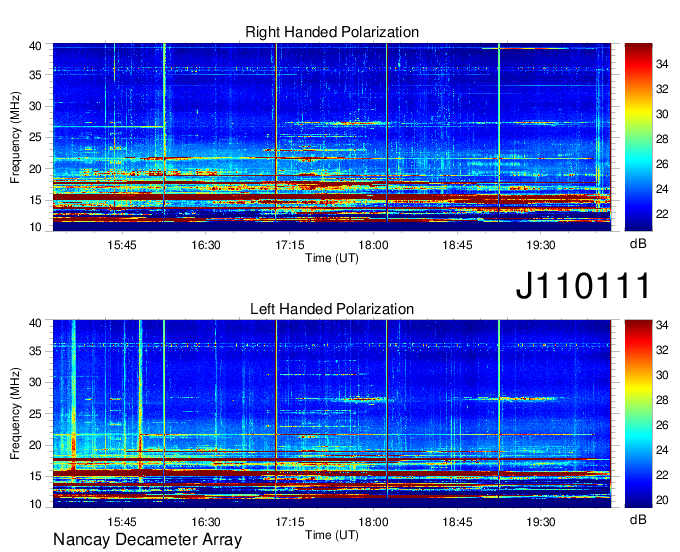This screenshot has height=552, width=680.
Task: Click the 'Nancay Decameter Array' caption
Action: (x=147, y=540)
